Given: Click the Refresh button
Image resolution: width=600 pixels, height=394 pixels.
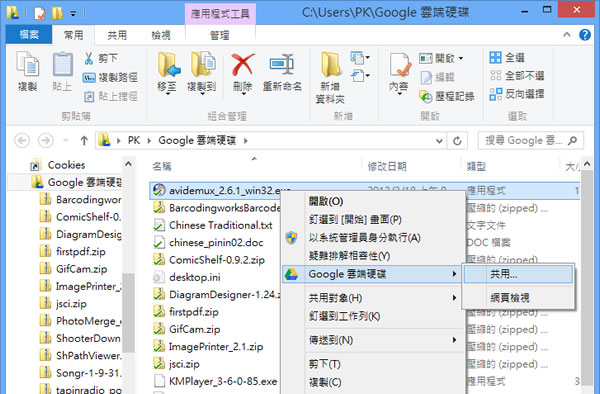Looking at the screenshot, I should (457, 141).
